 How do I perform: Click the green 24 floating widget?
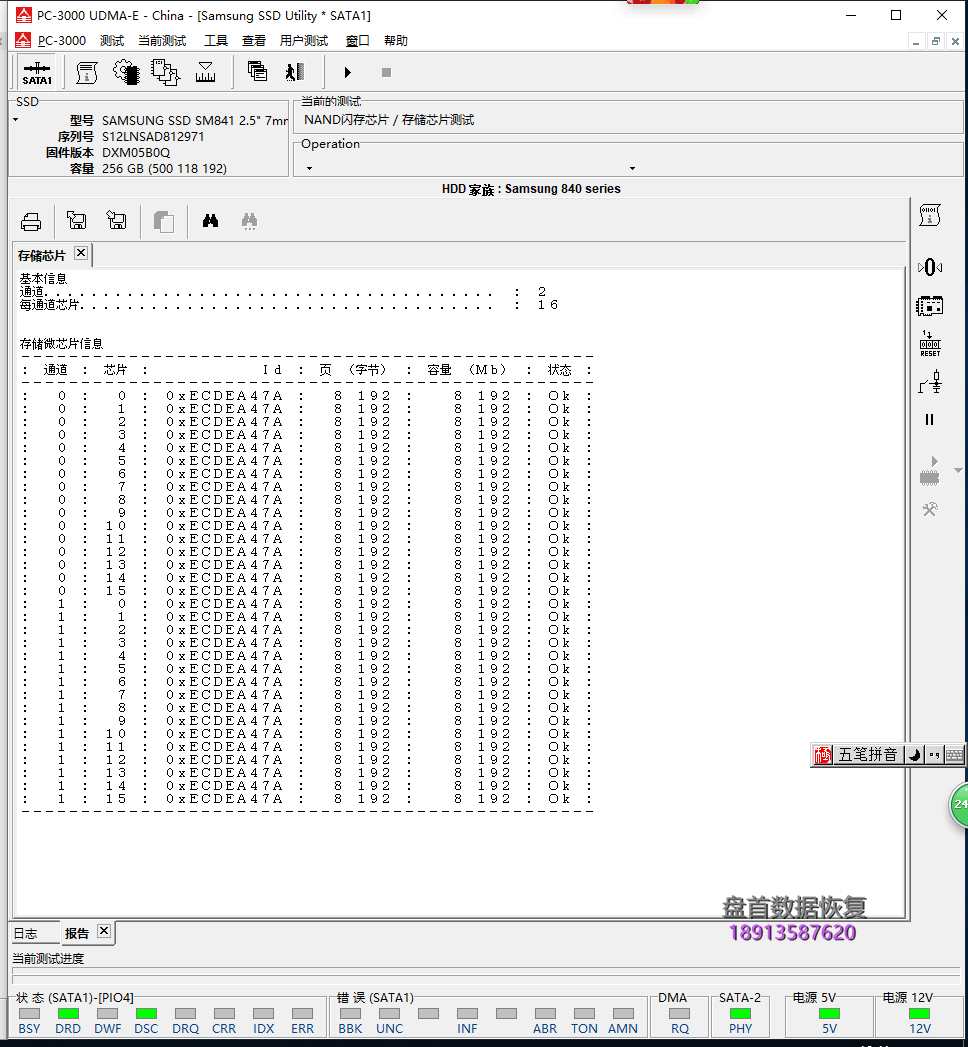tap(959, 805)
